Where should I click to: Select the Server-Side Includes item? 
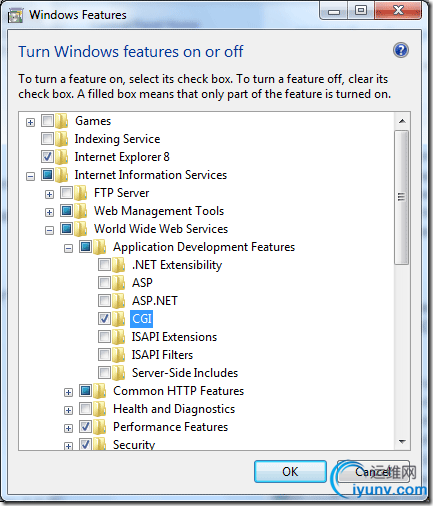coord(185,373)
